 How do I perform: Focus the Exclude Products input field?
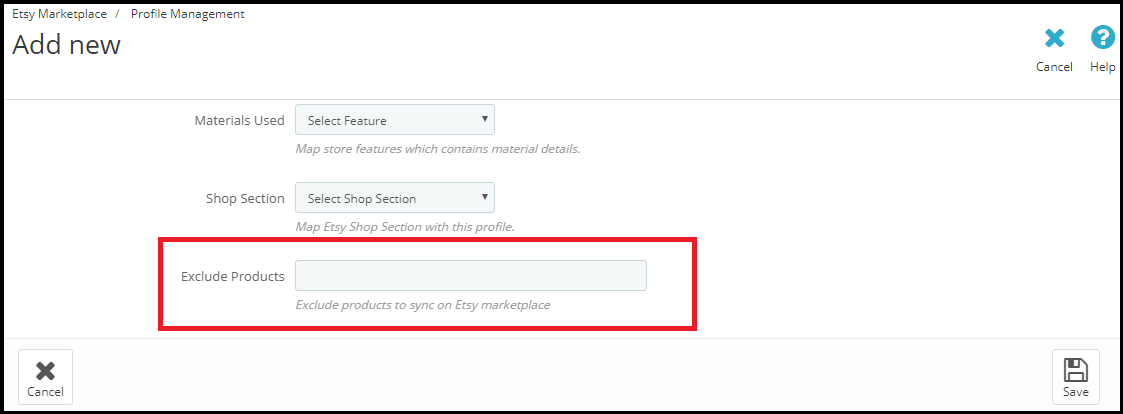pyautogui.click(x=471, y=276)
